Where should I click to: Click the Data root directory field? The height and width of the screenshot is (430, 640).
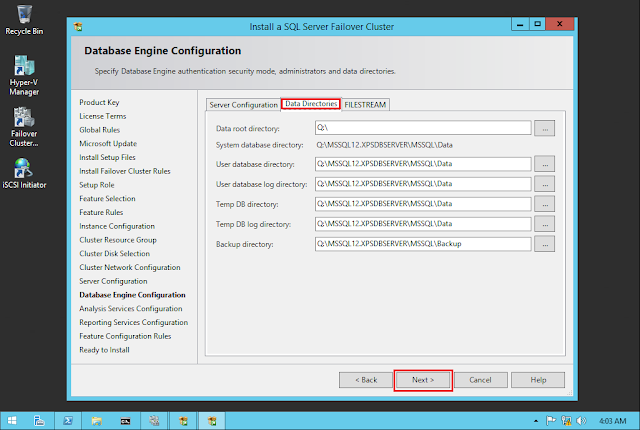pos(423,128)
